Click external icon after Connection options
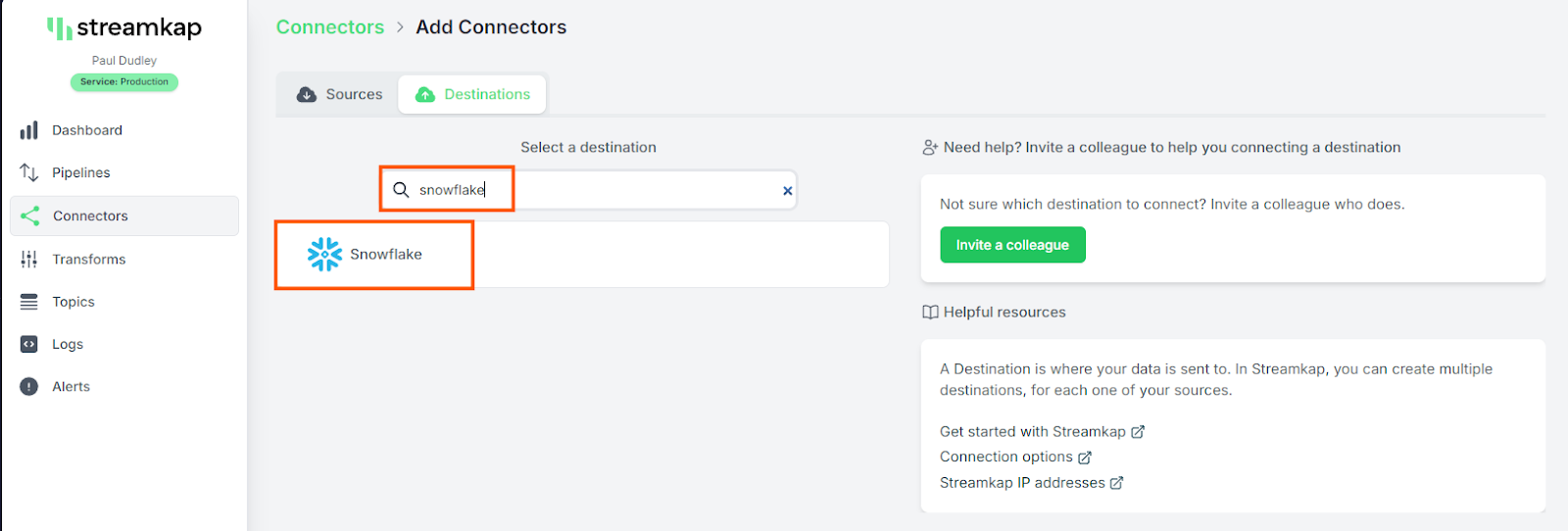The width and height of the screenshot is (1568, 531). click(1085, 458)
